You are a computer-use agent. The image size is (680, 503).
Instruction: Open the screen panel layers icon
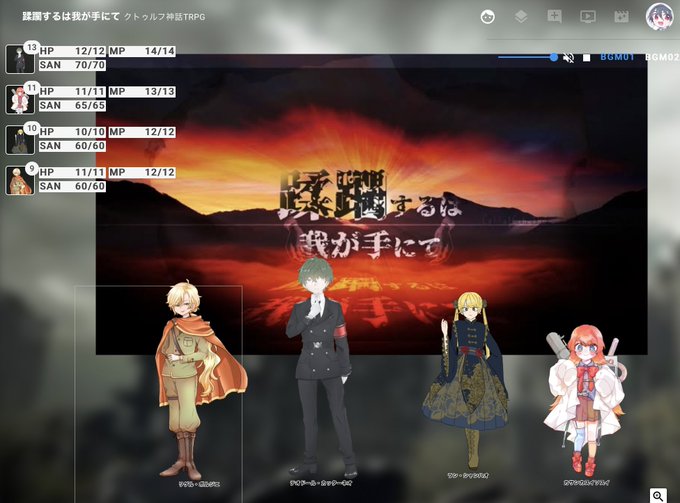point(521,17)
